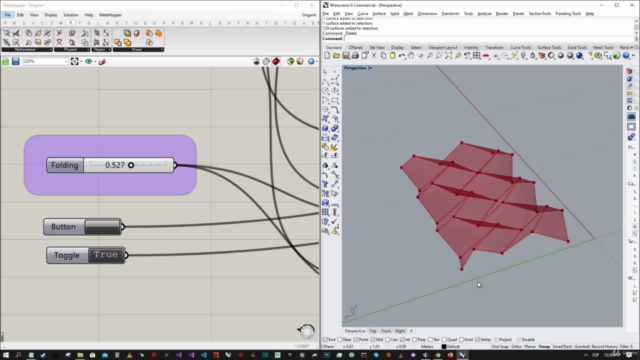Image resolution: width=640 pixels, height=360 pixels.
Task: Switch to the Curve Tools toolbar tab
Action: [520, 48]
